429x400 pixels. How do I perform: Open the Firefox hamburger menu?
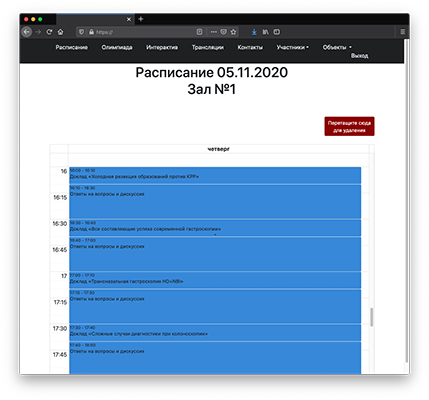[403, 32]
